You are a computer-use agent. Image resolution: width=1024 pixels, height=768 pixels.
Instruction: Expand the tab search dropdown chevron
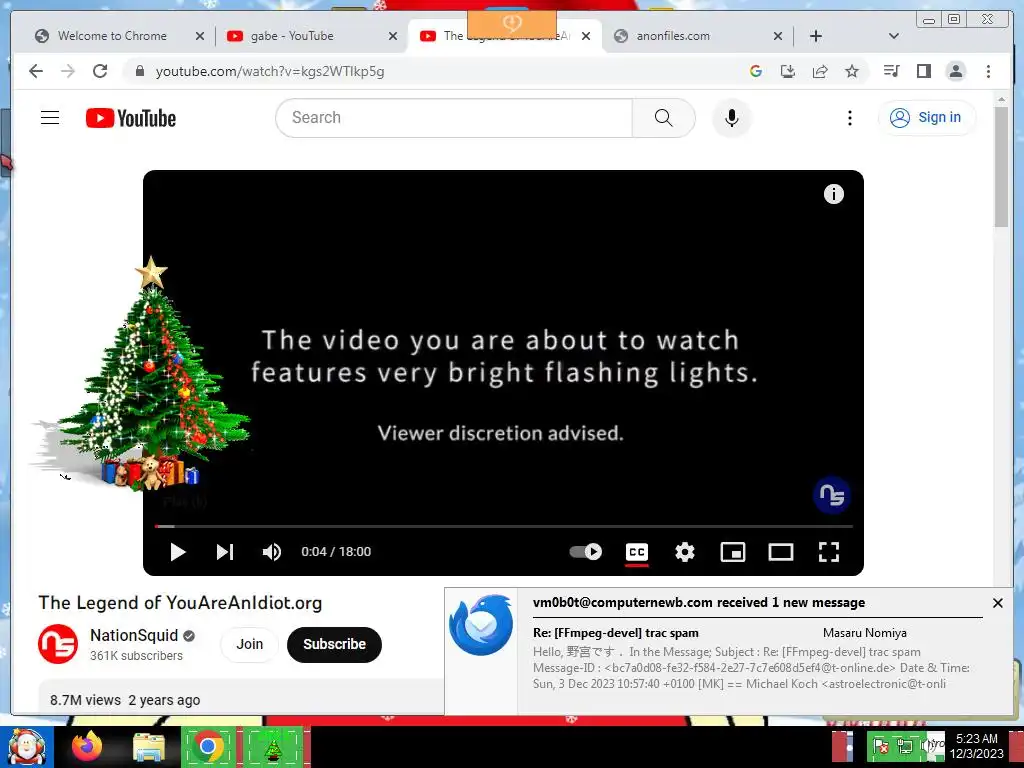[x=893, y=36]
